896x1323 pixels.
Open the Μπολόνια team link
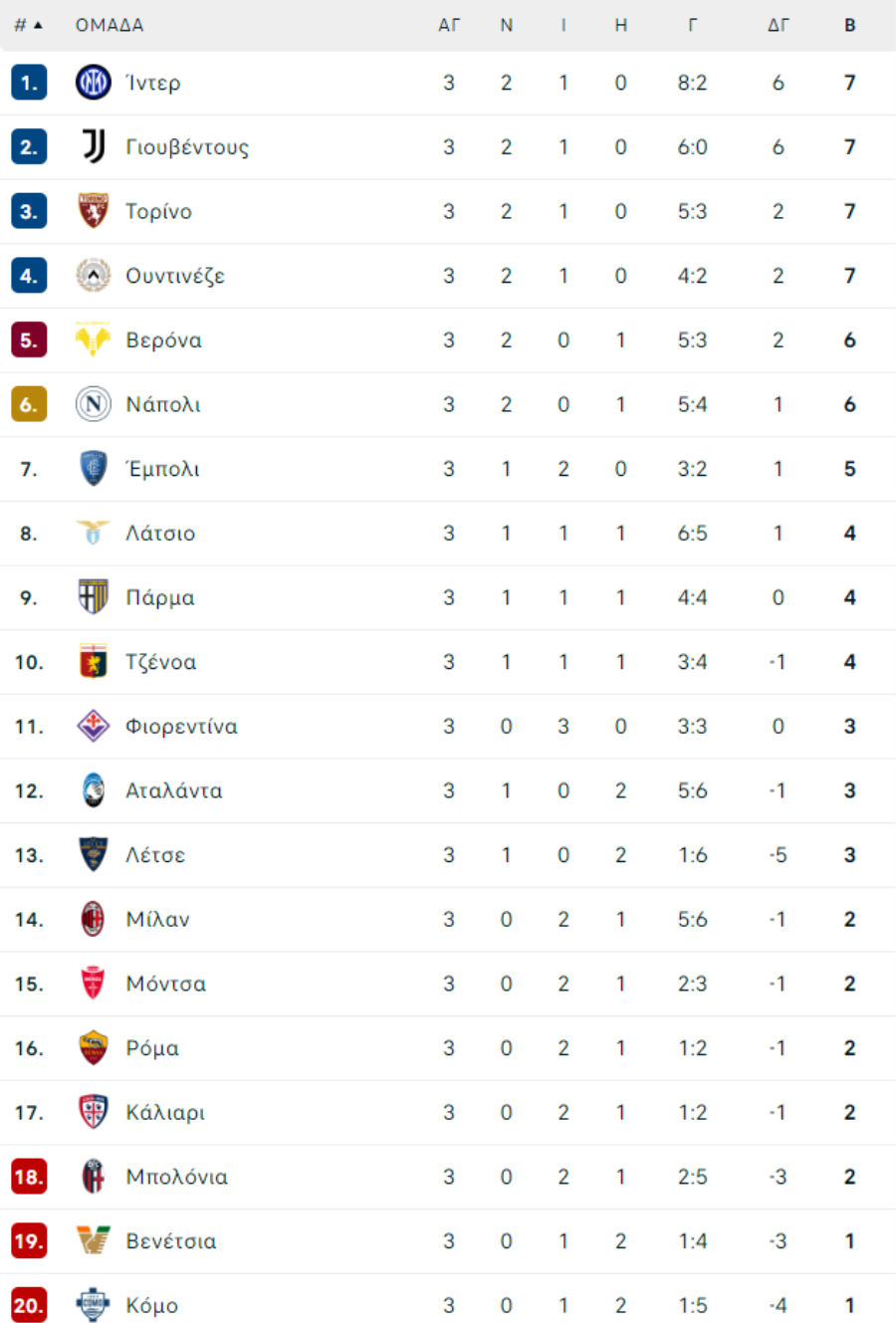[176, 1178]
